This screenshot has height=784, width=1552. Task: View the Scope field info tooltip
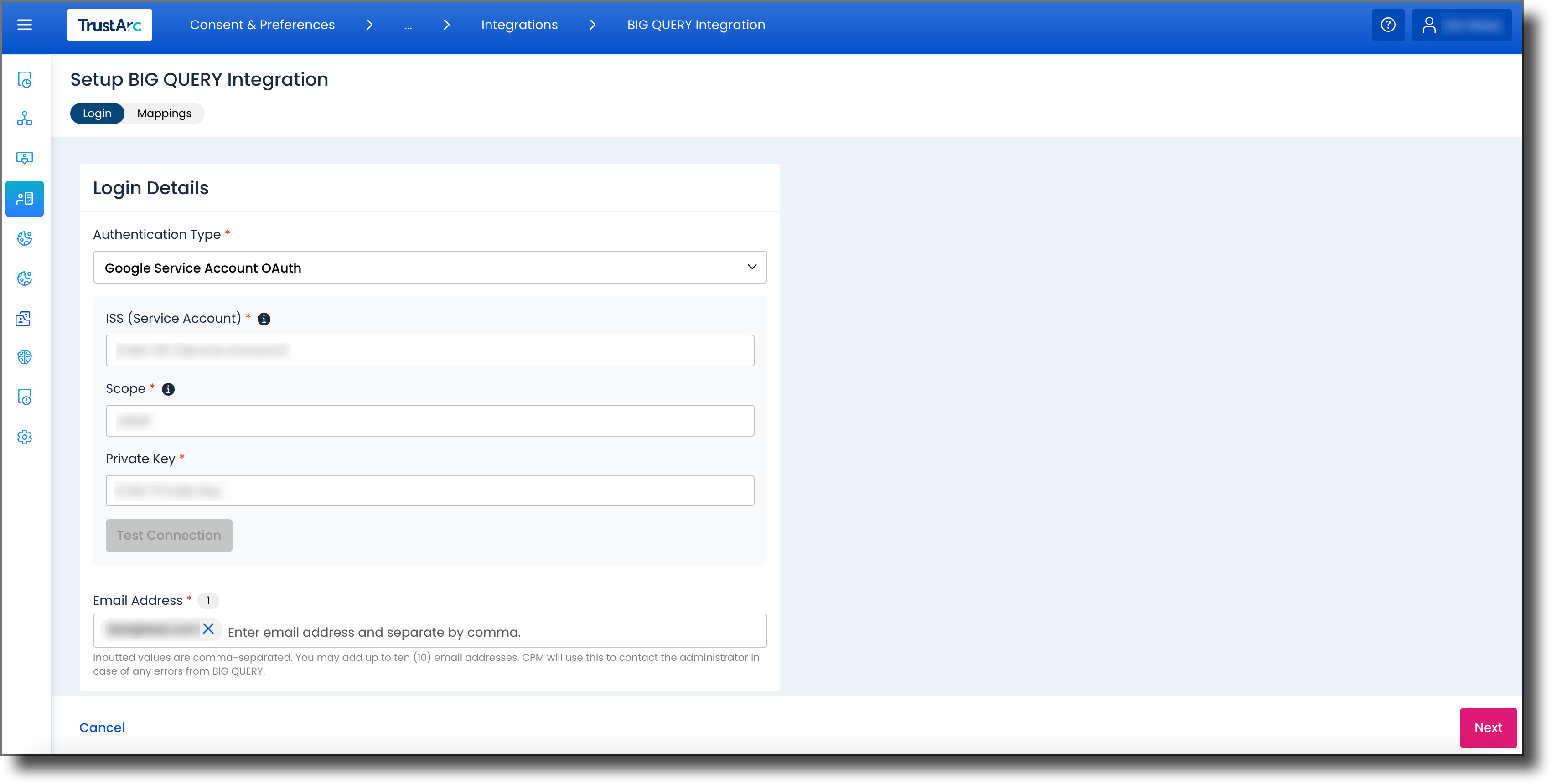pyautogui.click(x=168, y=388)
